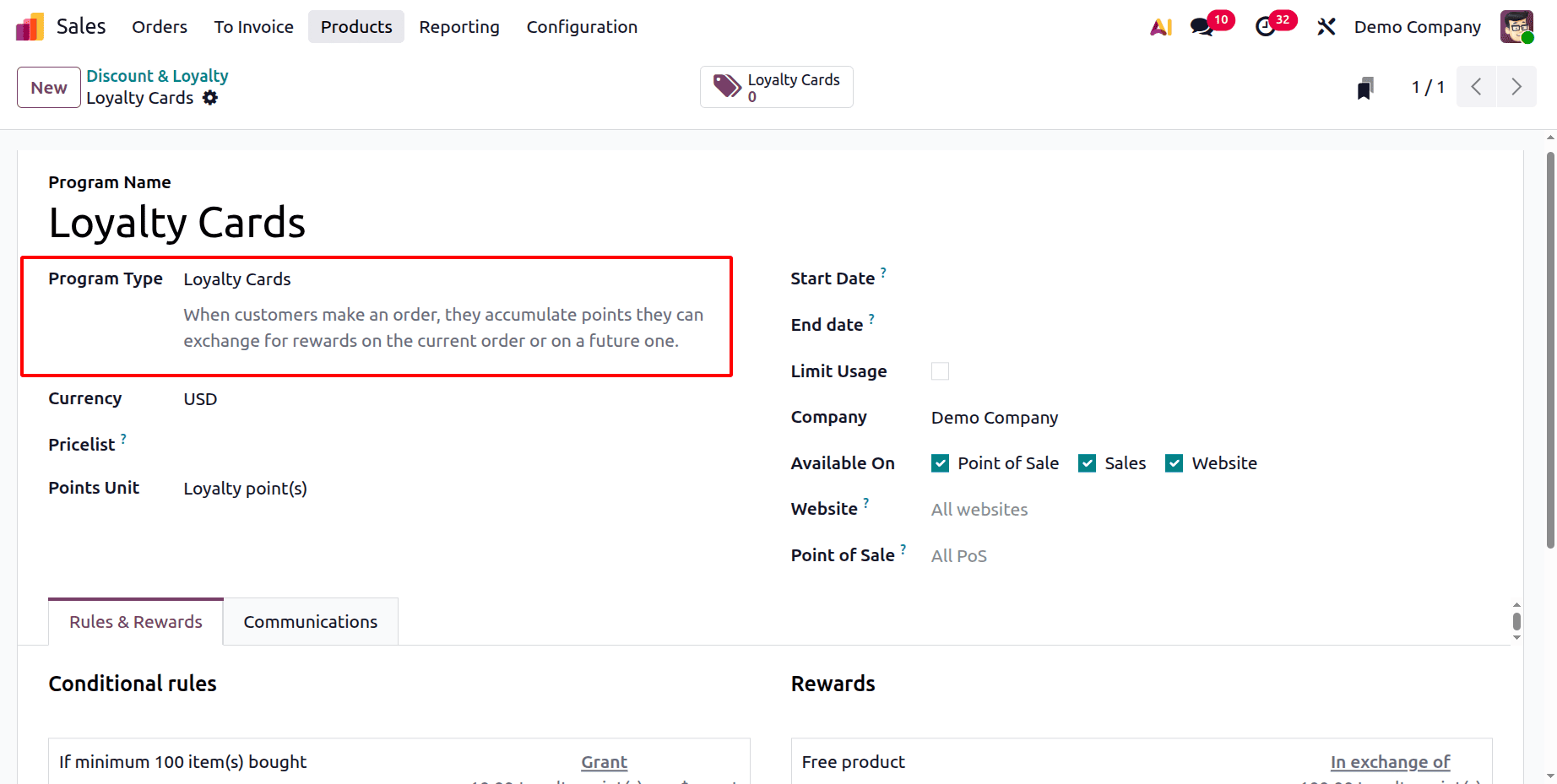
Task: Open the settings gear beside Loyalty Cards
Action: point(210,98)
